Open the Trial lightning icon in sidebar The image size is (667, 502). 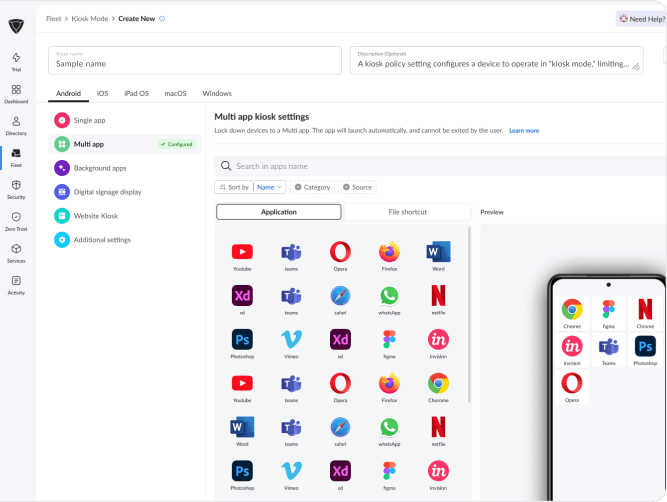tap(16, 62)
